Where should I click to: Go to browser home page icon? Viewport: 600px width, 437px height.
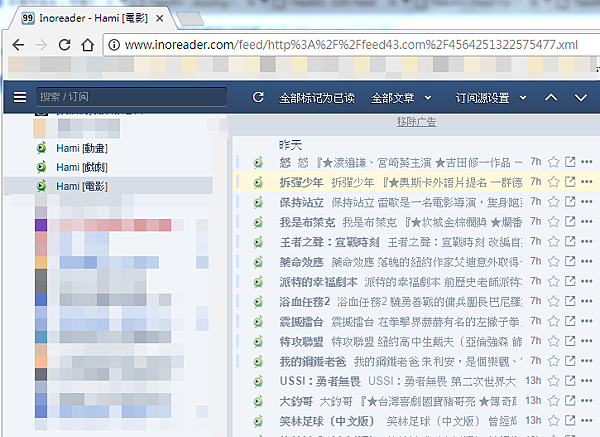[88, 45]
